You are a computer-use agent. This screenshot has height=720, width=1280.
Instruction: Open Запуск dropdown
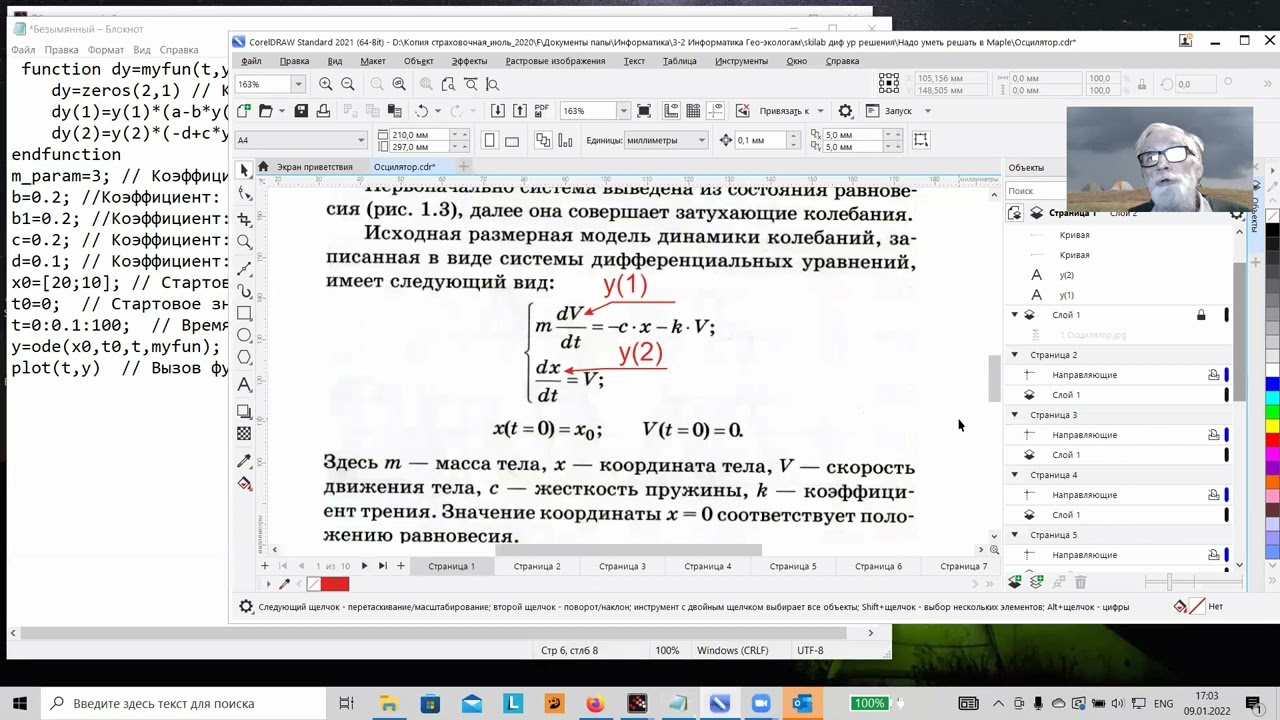[927, 111]
